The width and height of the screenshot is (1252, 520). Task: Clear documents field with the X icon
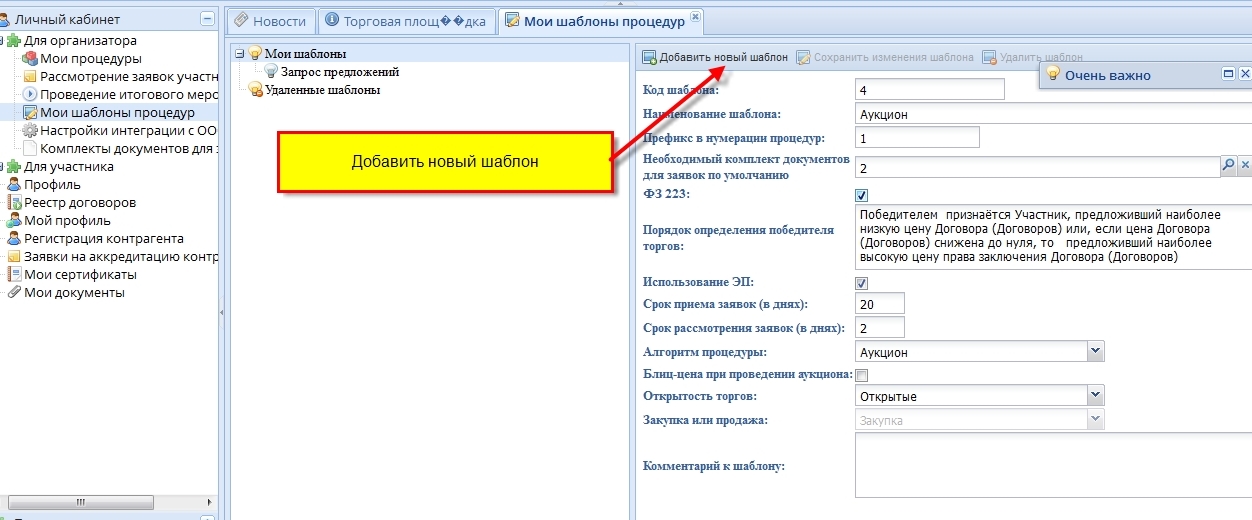[x=1245, y=166]
